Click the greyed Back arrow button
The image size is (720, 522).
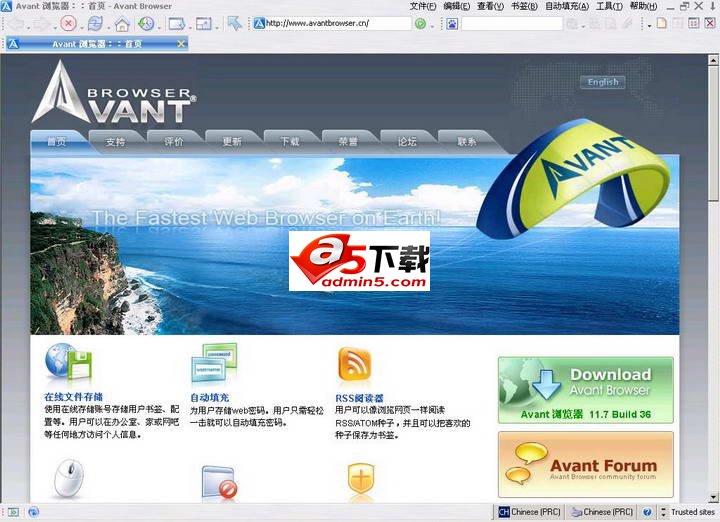(x=16, y=23)
